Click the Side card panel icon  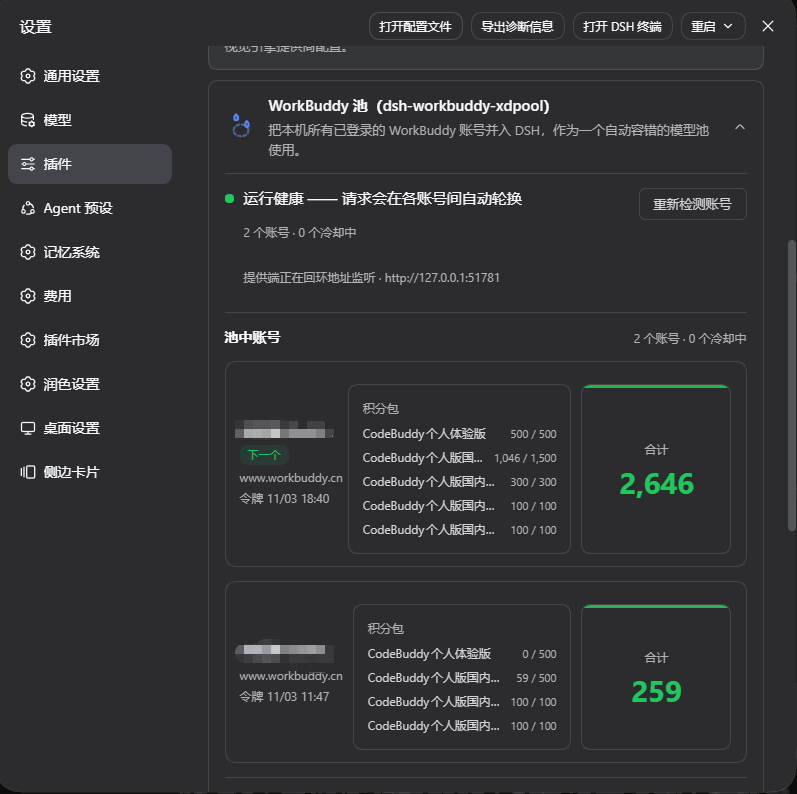[28, 472]
